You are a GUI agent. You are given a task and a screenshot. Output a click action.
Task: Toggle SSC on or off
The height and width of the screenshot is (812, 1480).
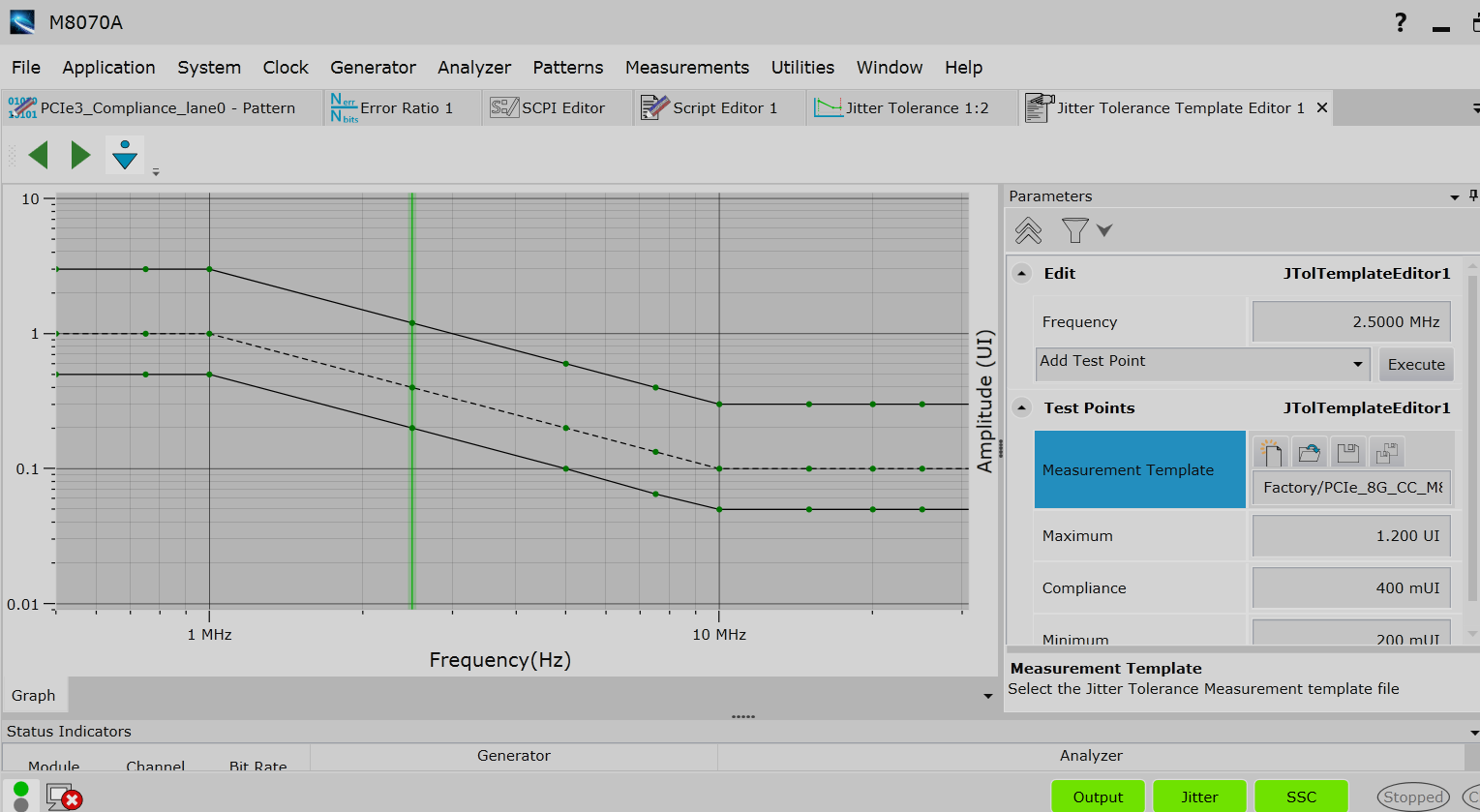coord(1301,796)
